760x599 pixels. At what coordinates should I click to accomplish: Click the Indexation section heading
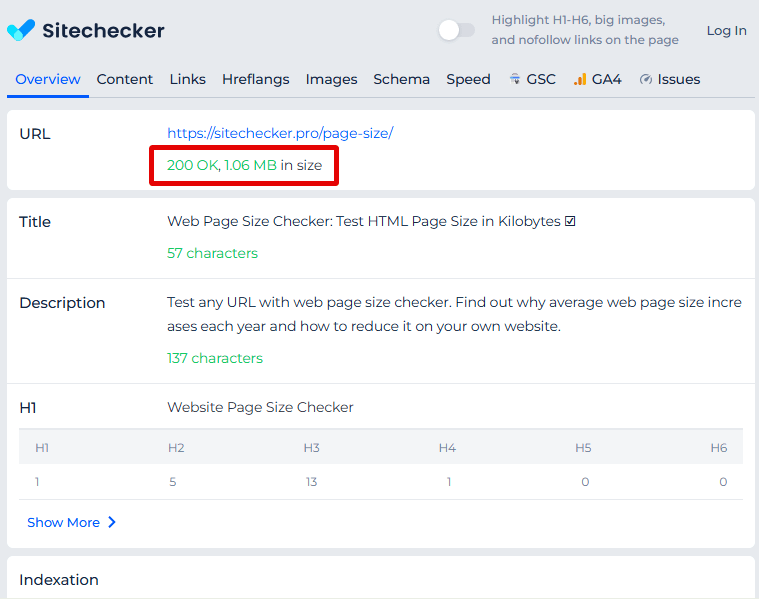(59, 580)
